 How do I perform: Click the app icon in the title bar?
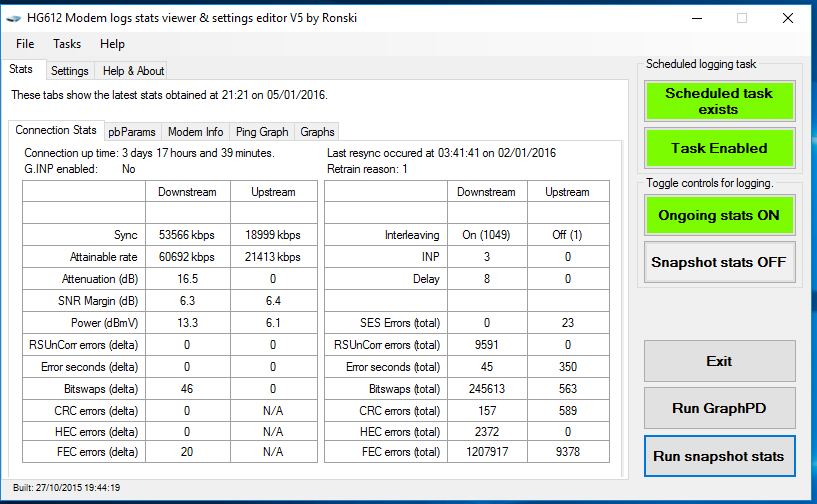(13, 17)
